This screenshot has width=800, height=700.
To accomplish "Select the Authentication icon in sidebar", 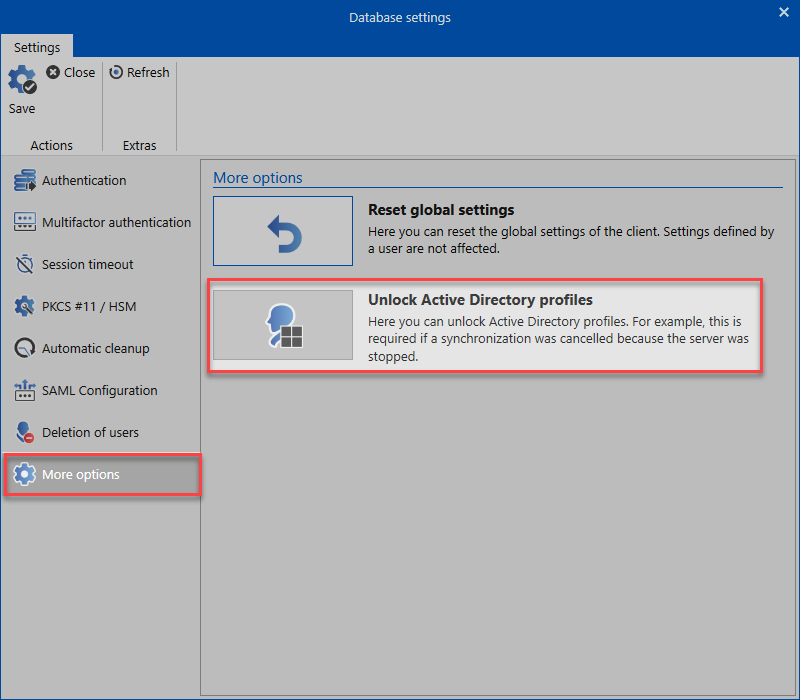I will (24, 181).
